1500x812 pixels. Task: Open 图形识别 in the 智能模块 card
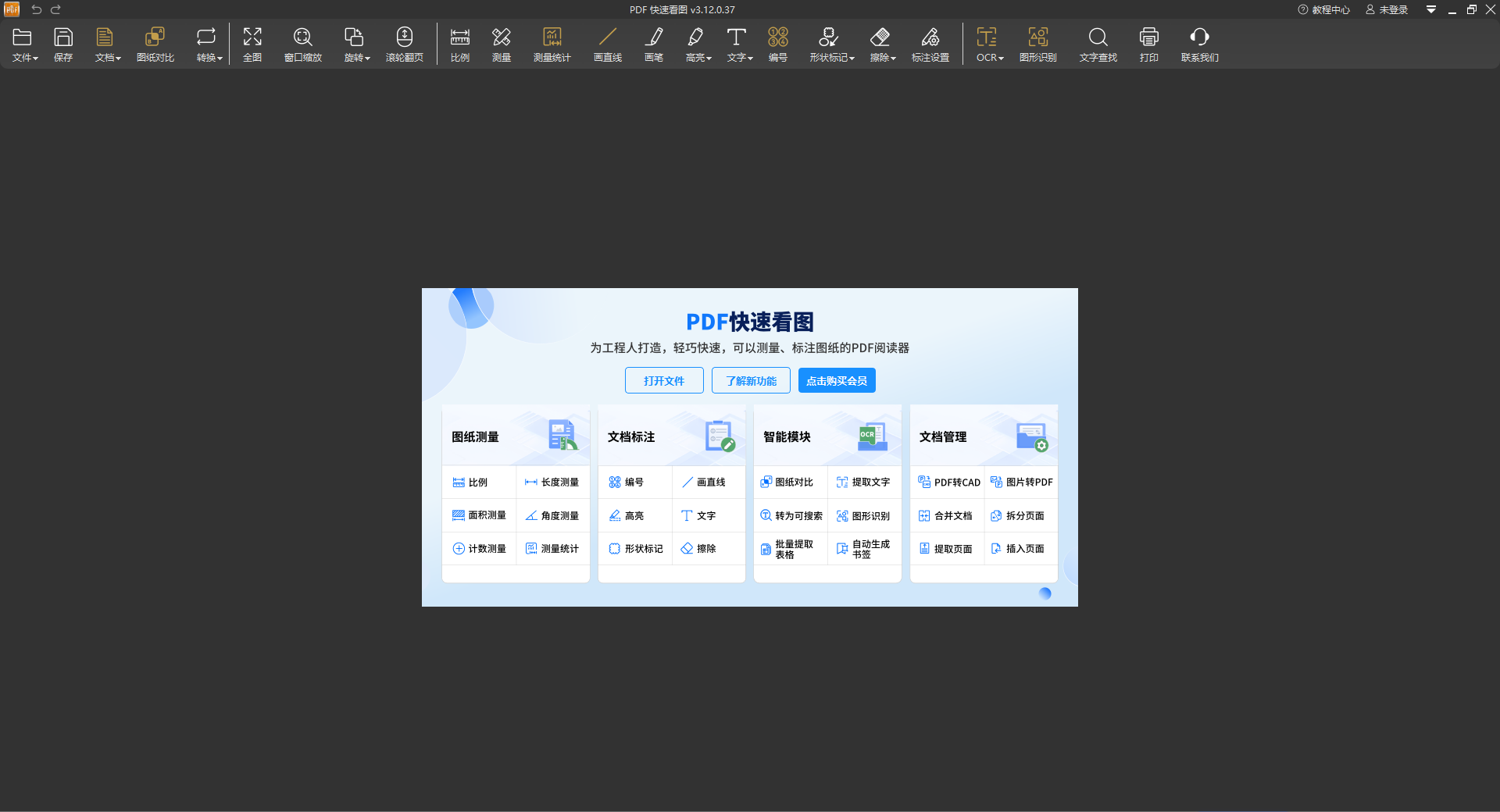[864, 515]
